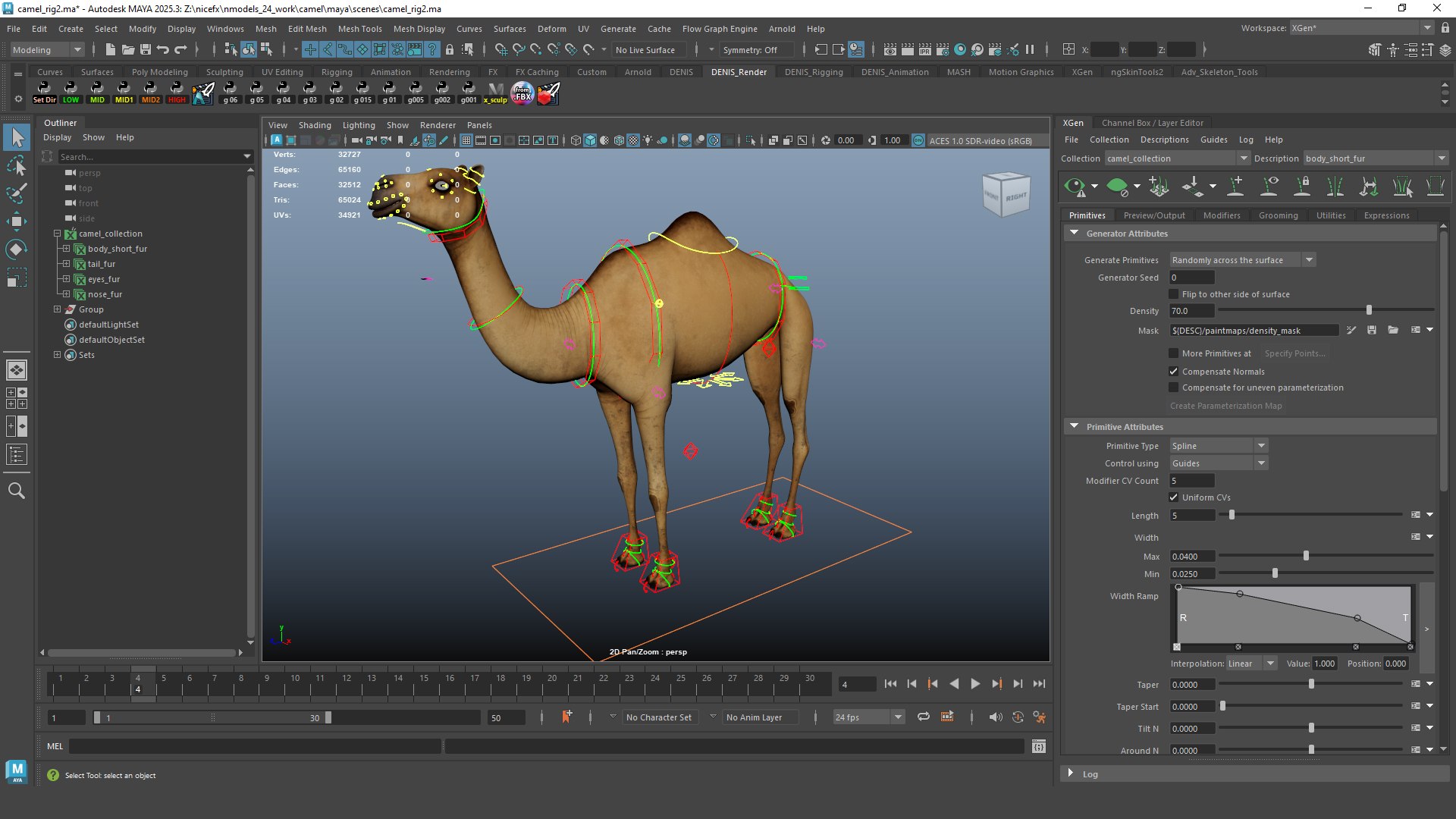Click the Undo arrow in status line

pyautogui.click(x=162, y=50)
